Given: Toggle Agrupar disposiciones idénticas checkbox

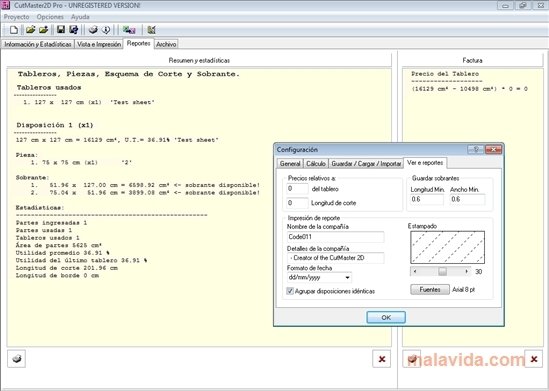Looking at the screenshot, I should 290,291.
